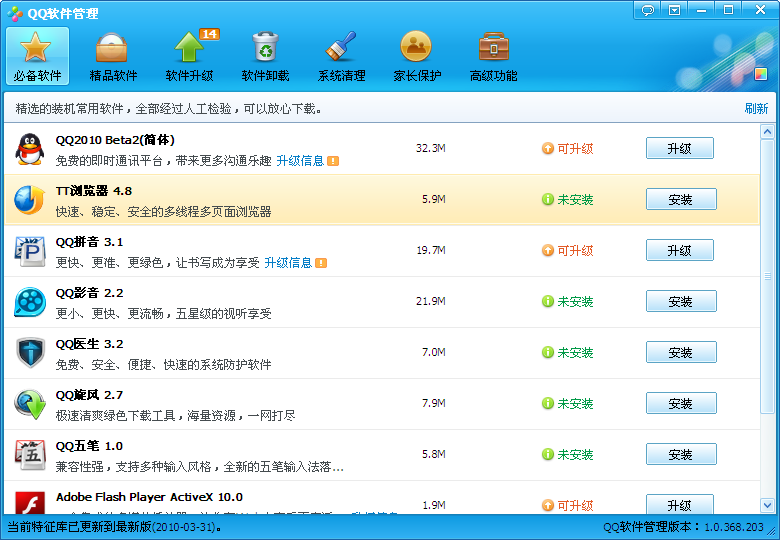Open 高级功能 toolbox tab
Viewport: 780px width, 540px height.
click(x=493, y=56)
